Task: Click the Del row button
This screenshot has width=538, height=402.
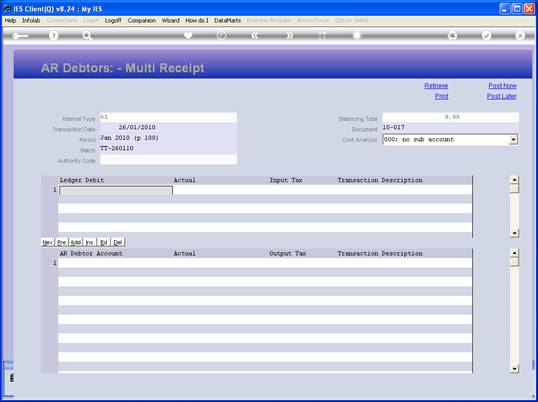Action: click(118, 243)
